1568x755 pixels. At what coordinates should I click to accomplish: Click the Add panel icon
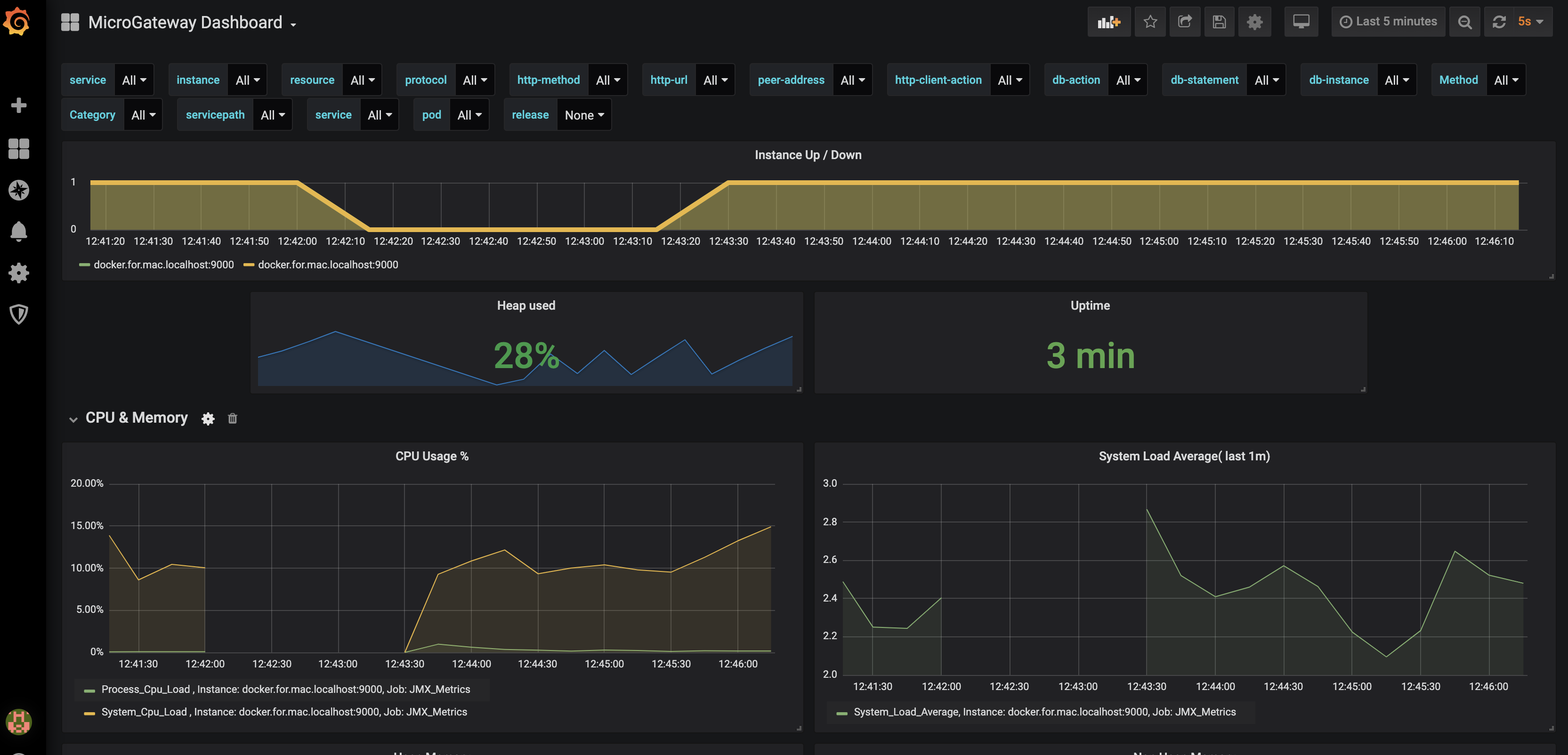pyautogui.click(x=1108, y=23)
